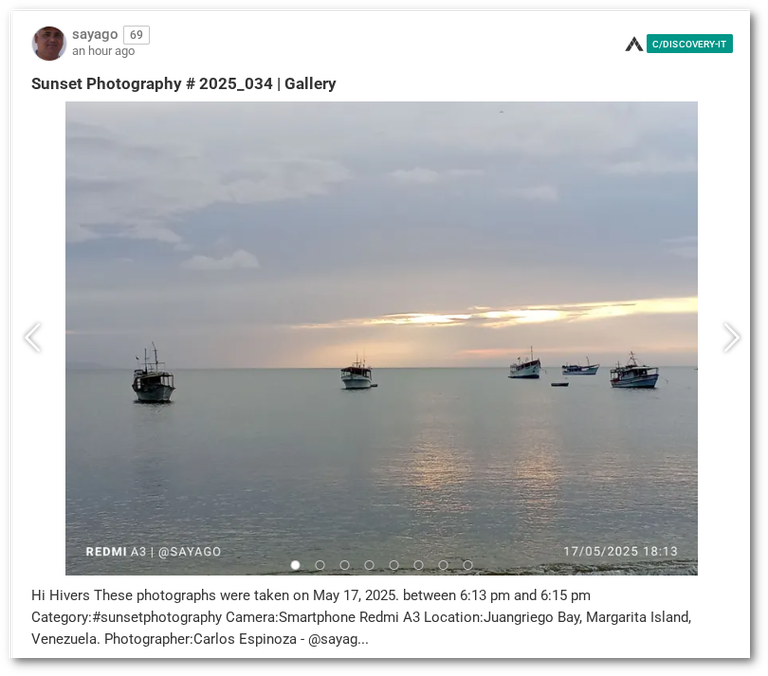Viewport: 768px width, 676px height.
Task: Select the first filled gallery dot
Action: pos(295,565)
